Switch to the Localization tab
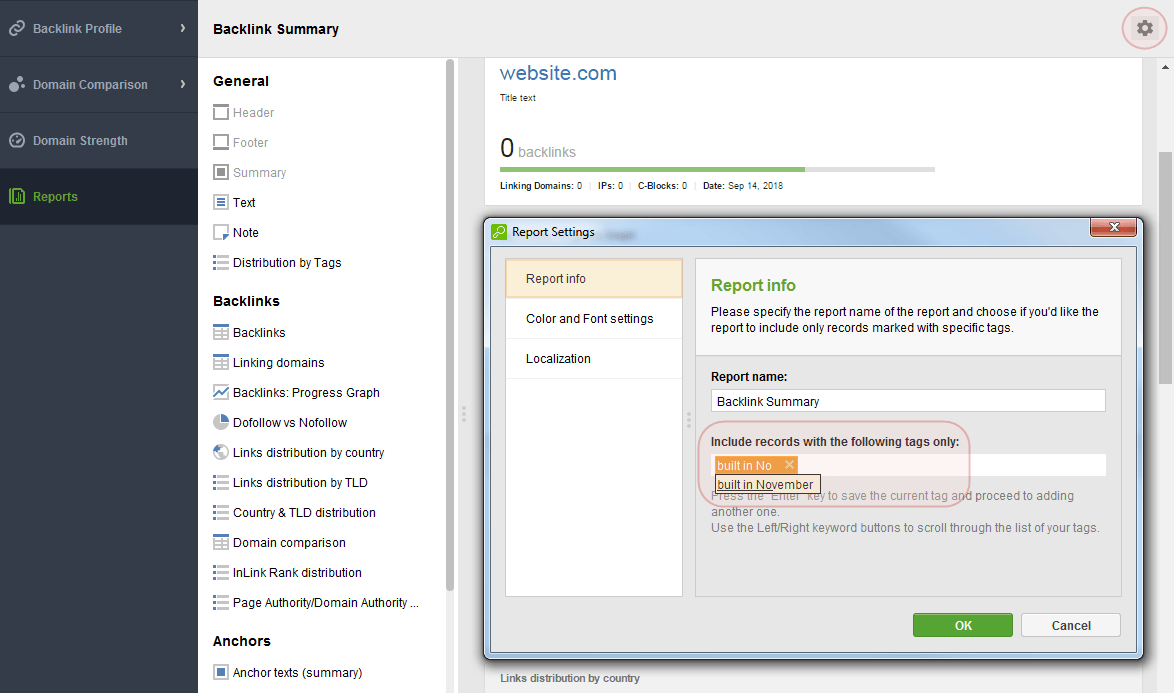1174x693 pixels. 558,359
